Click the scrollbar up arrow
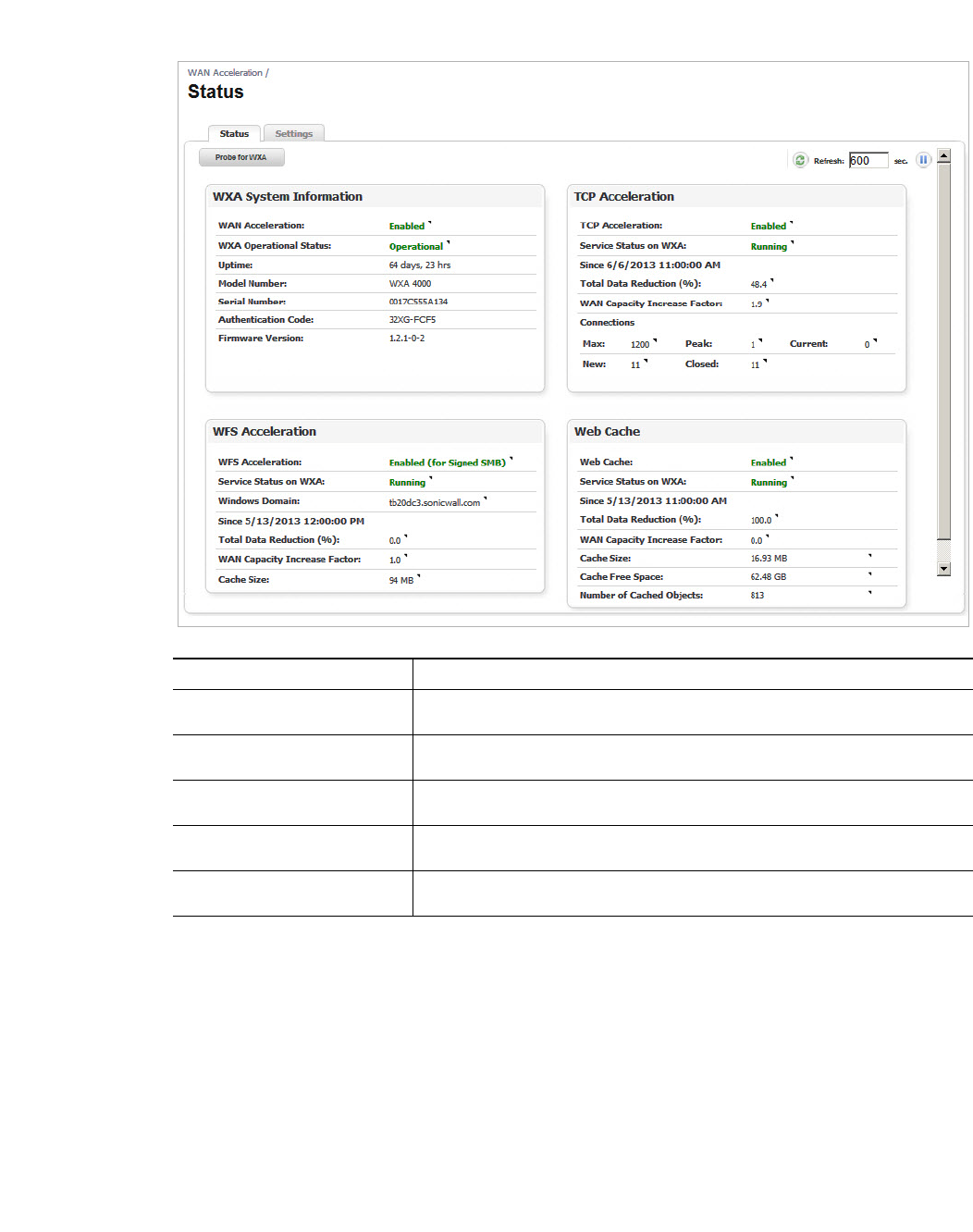 pyautogui.click(x=943, y=155)
